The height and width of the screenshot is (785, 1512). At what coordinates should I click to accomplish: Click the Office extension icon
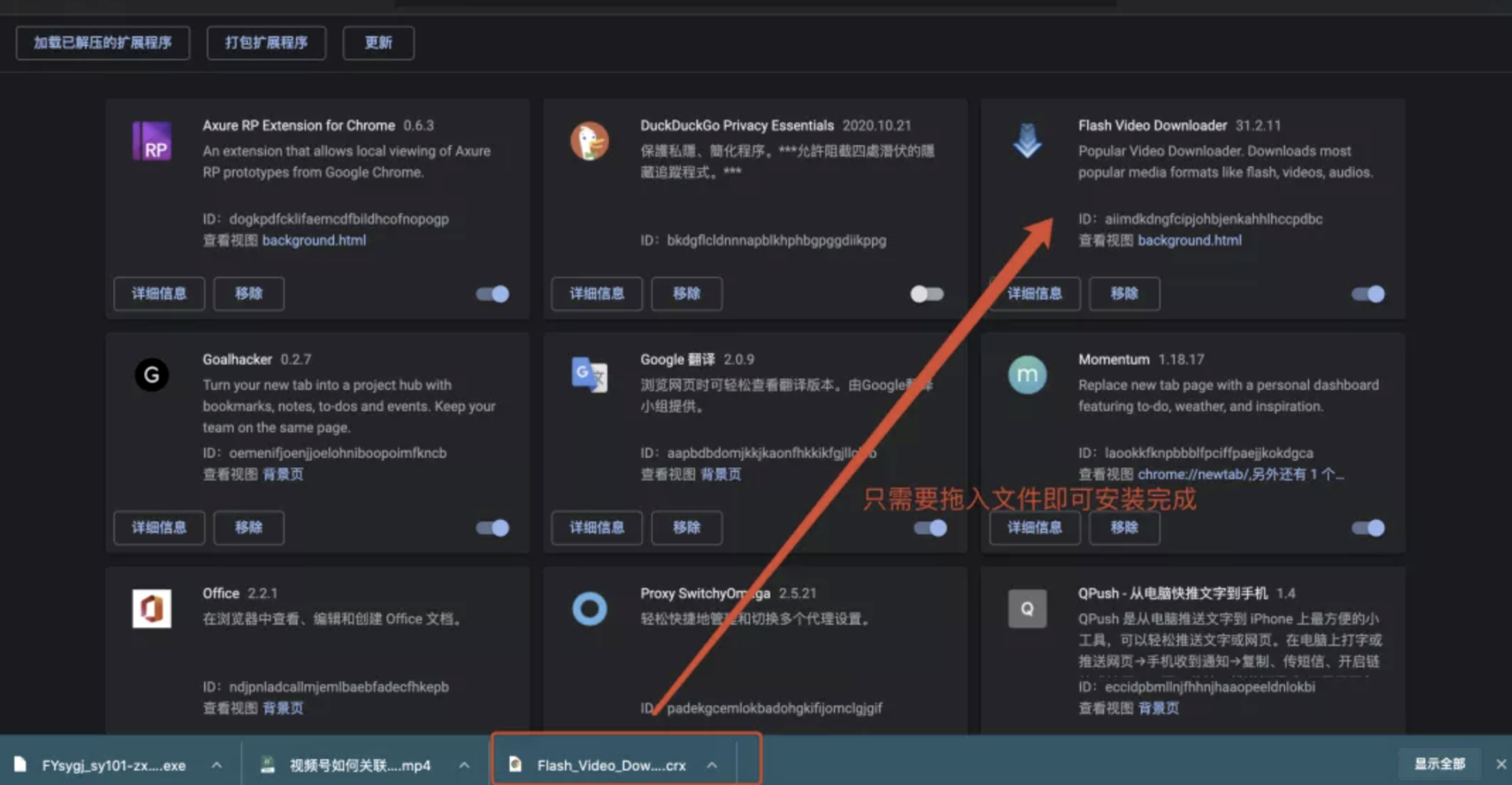coord(152,608)
